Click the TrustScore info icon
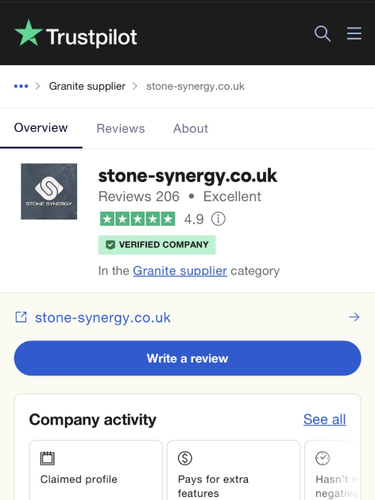 pyautogui.click(x=218, y=219)
